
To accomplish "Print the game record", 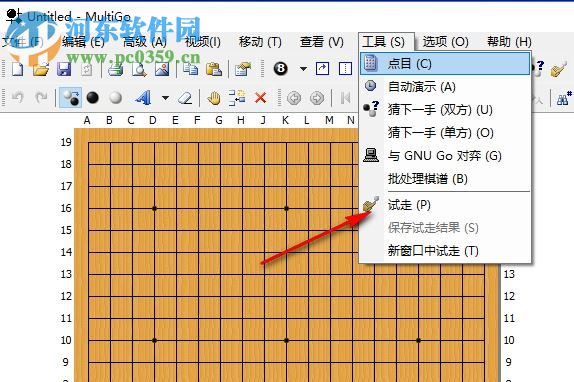I will [116, 69].
